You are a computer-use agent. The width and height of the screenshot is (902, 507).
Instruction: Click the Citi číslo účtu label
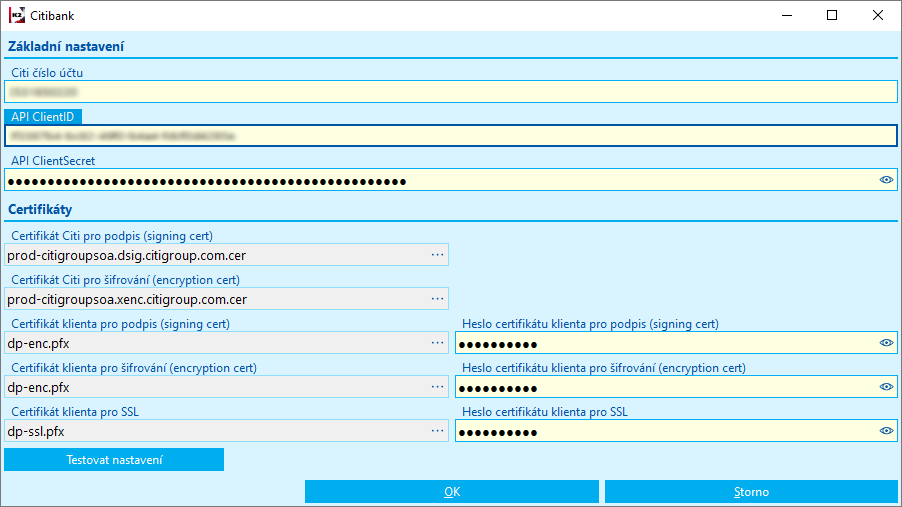click(x=47, y=73)
